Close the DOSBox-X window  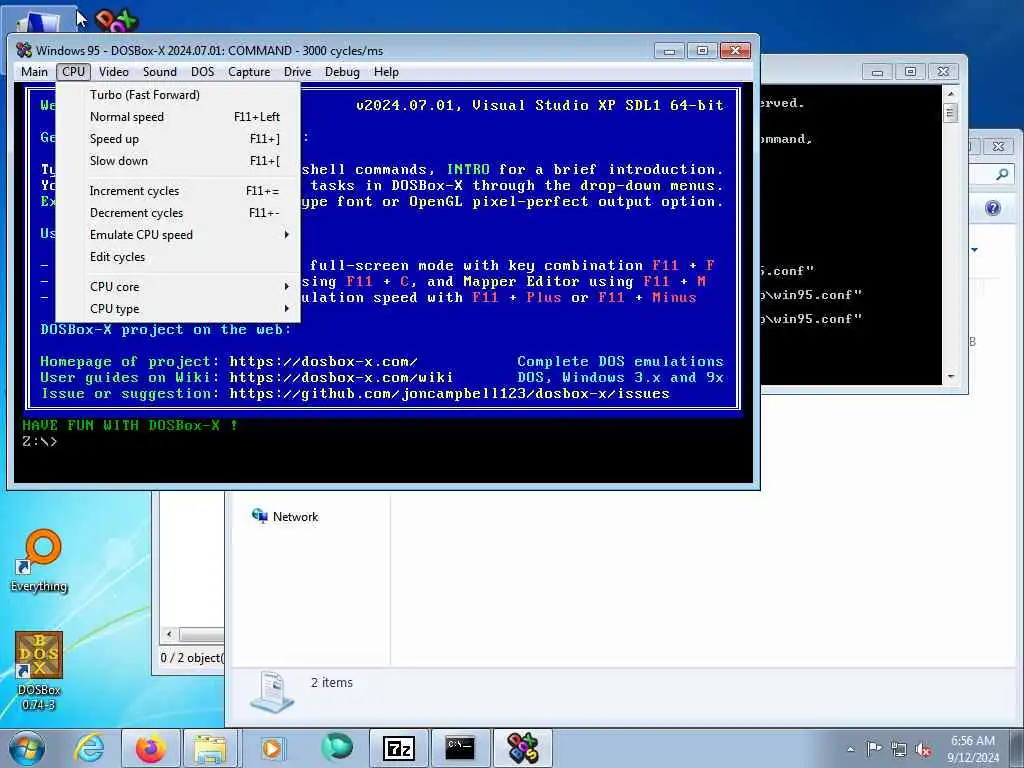[x=735, y=51]
